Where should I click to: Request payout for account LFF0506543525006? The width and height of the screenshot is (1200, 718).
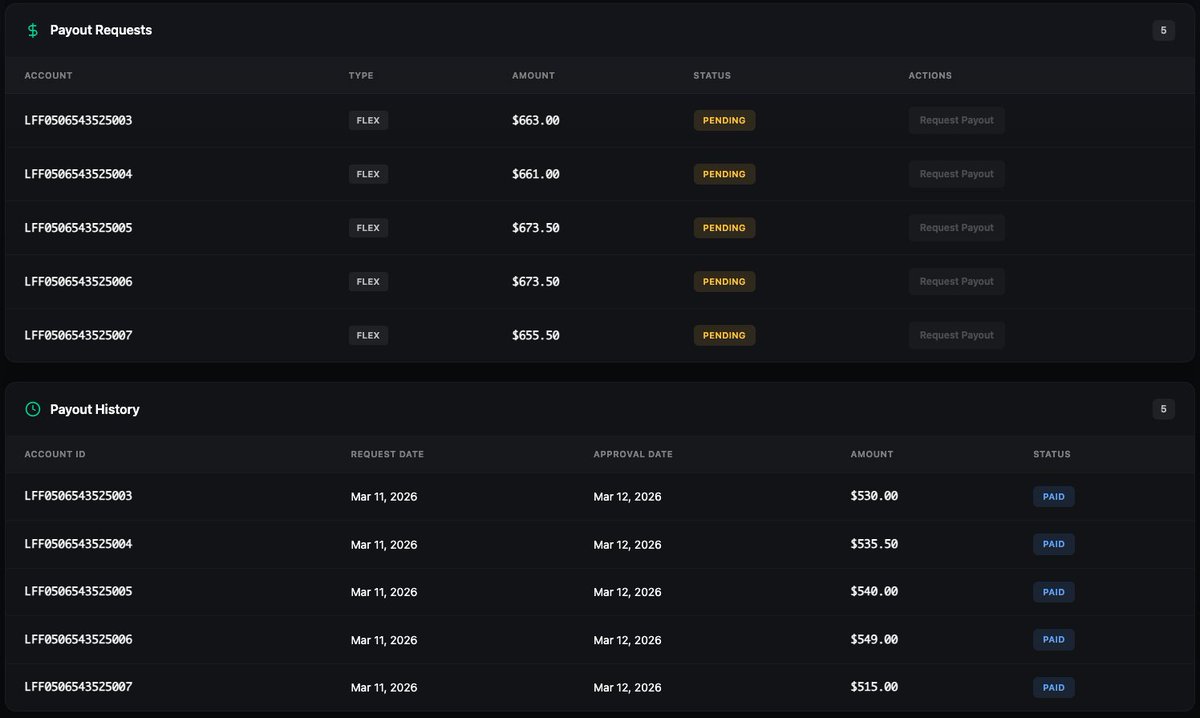[957, 282]
